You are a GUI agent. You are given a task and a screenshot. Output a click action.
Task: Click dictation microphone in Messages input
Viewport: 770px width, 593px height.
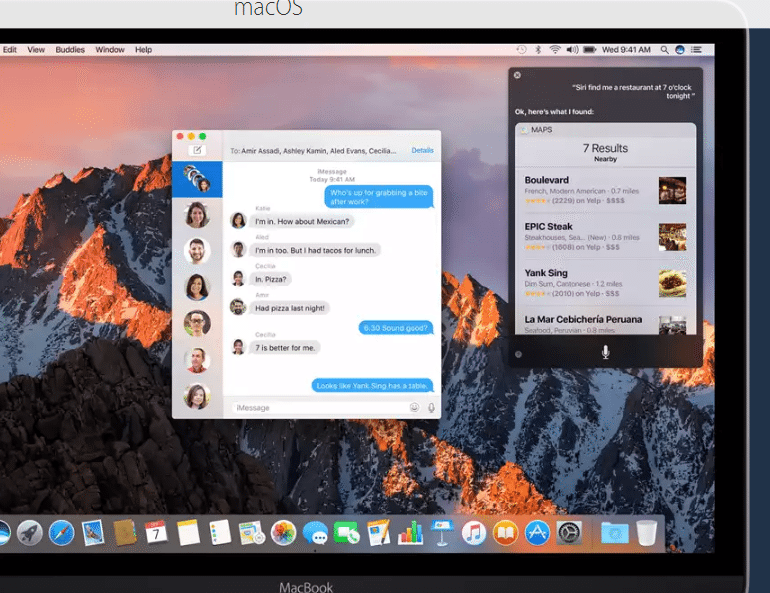point(431,407)
